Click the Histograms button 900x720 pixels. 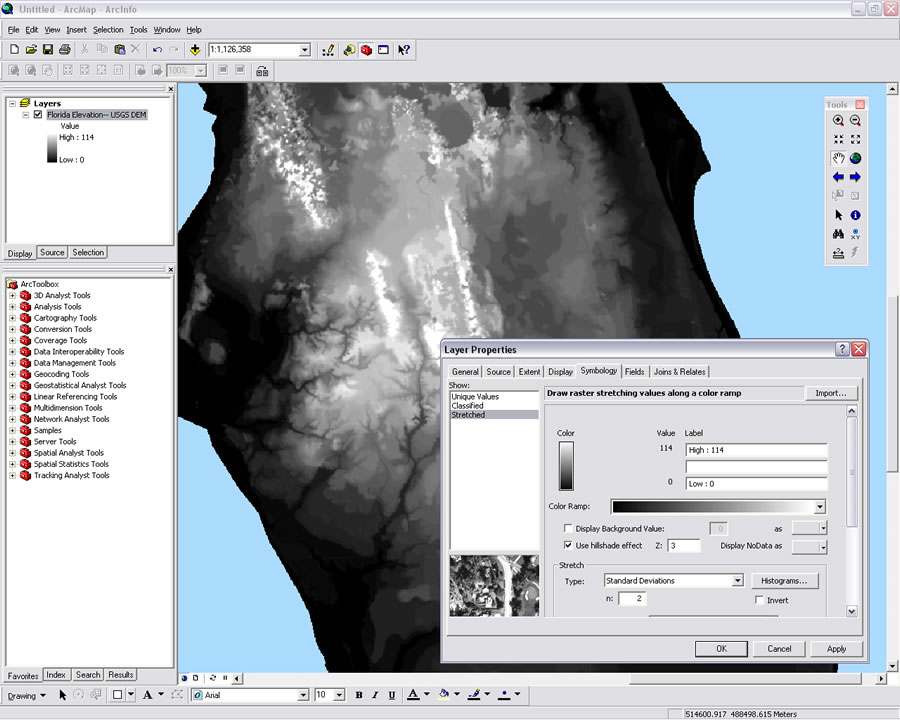(787, 581)
